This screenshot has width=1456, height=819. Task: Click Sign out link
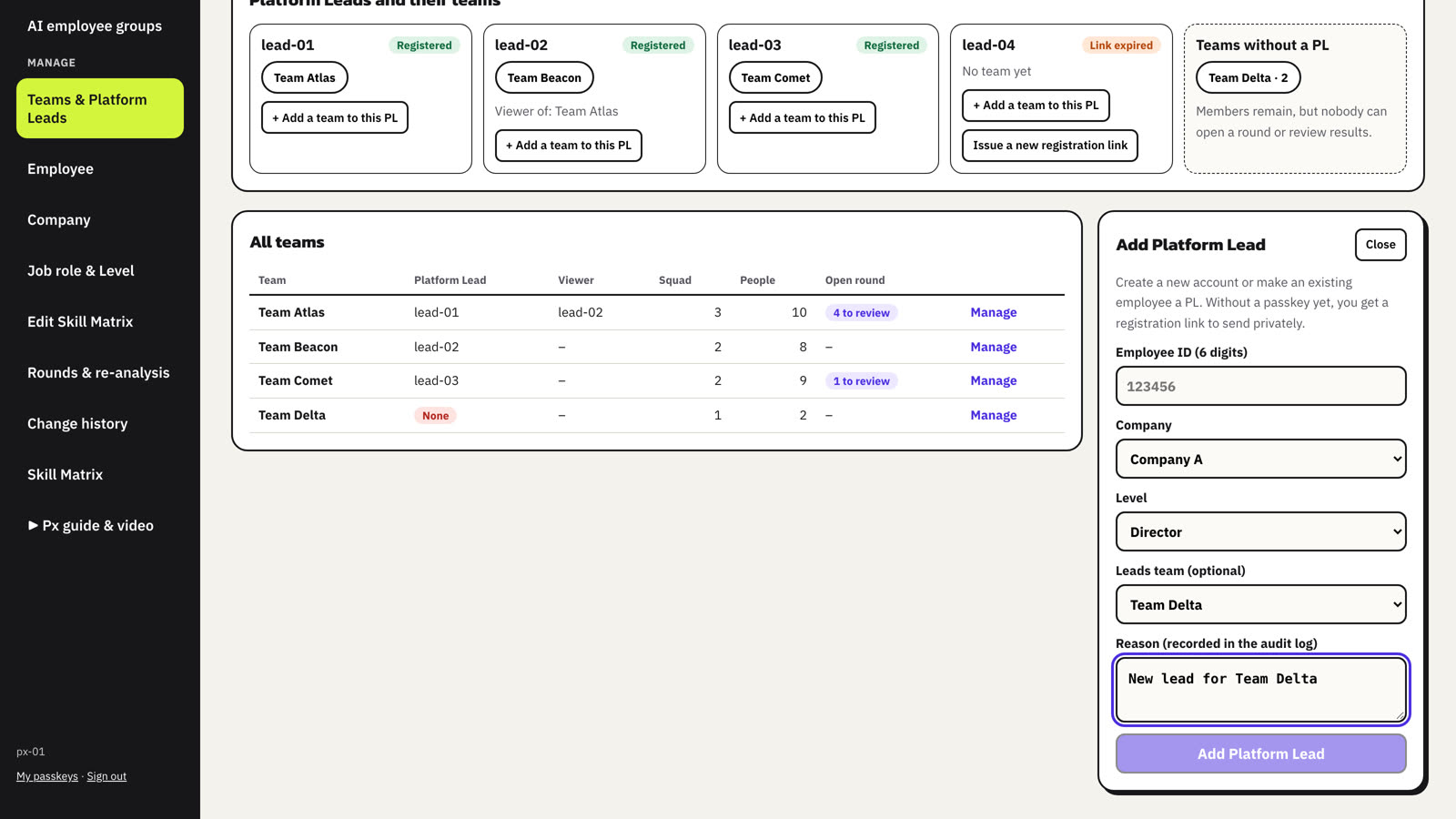pyautogui.click(x=106, y=776)
